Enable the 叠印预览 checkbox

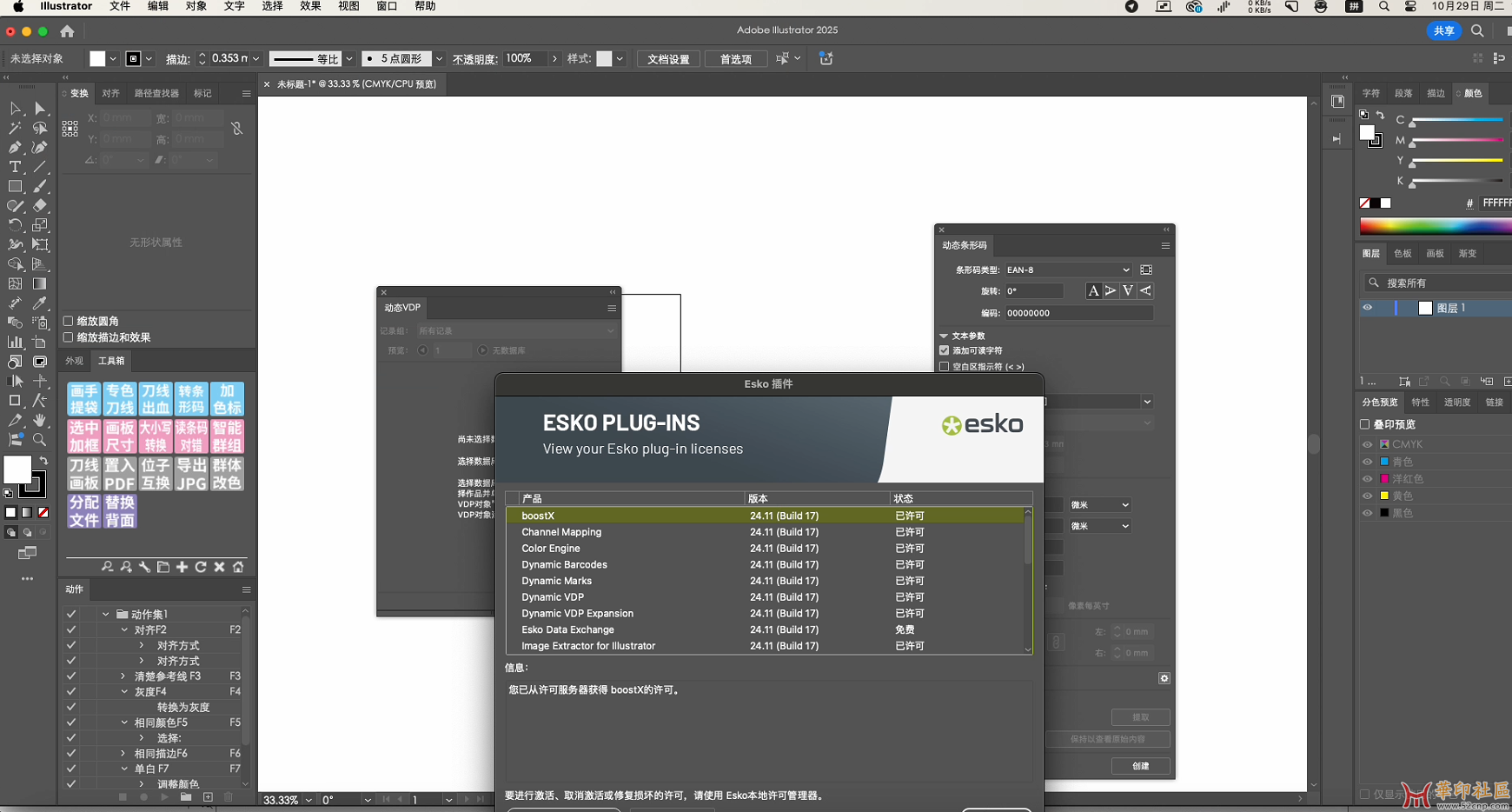[x=1364, y=424]
